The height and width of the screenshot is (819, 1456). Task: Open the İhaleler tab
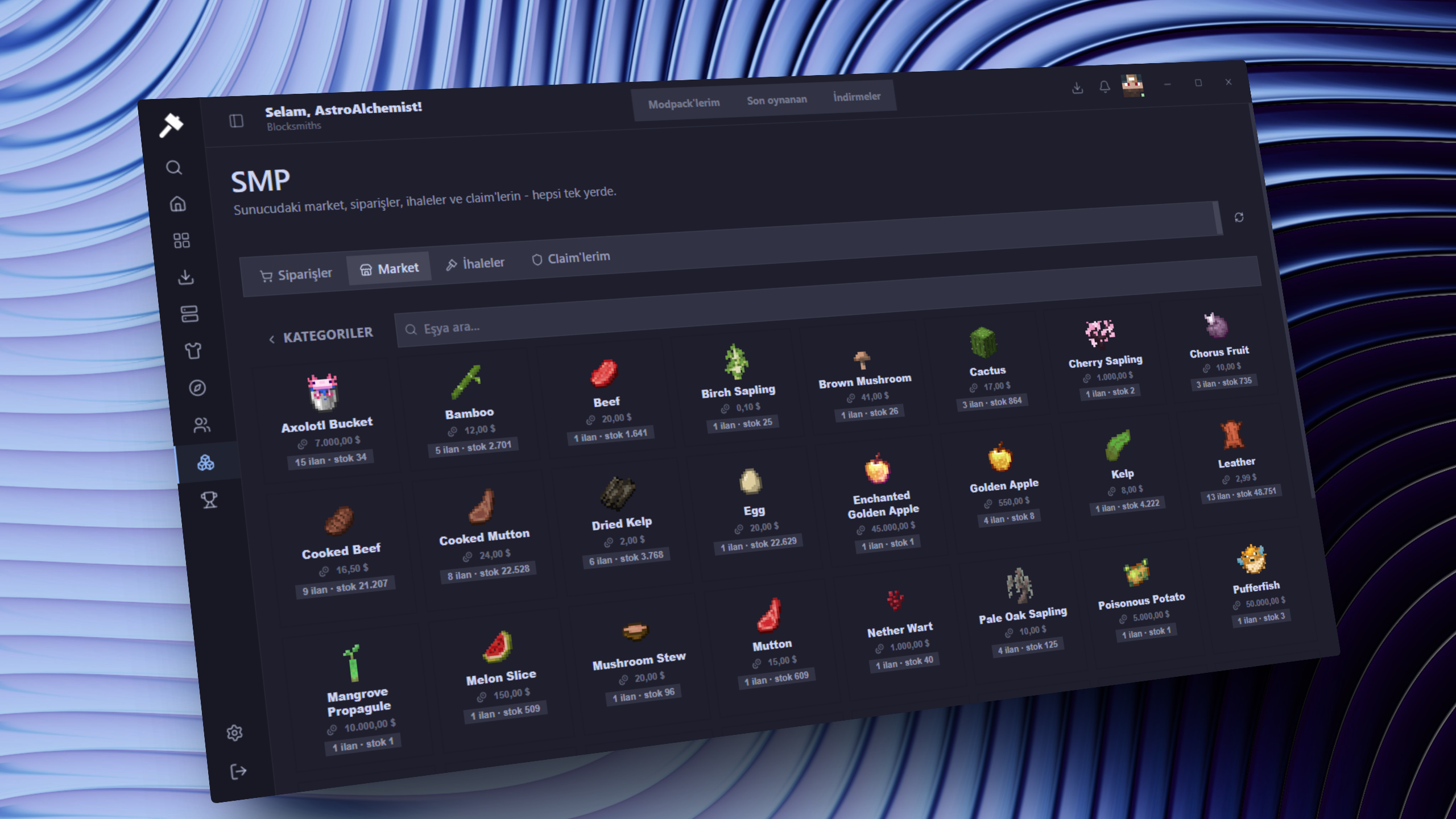coord(475,263)
